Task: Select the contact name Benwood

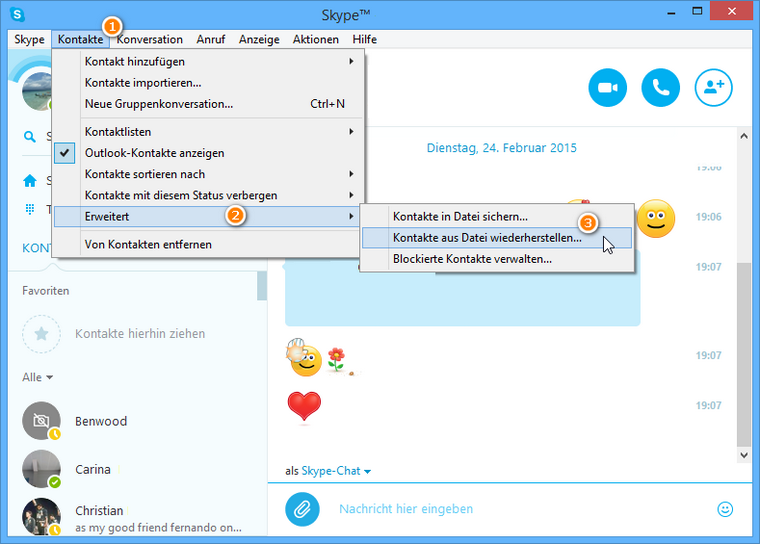Action: 101,421
